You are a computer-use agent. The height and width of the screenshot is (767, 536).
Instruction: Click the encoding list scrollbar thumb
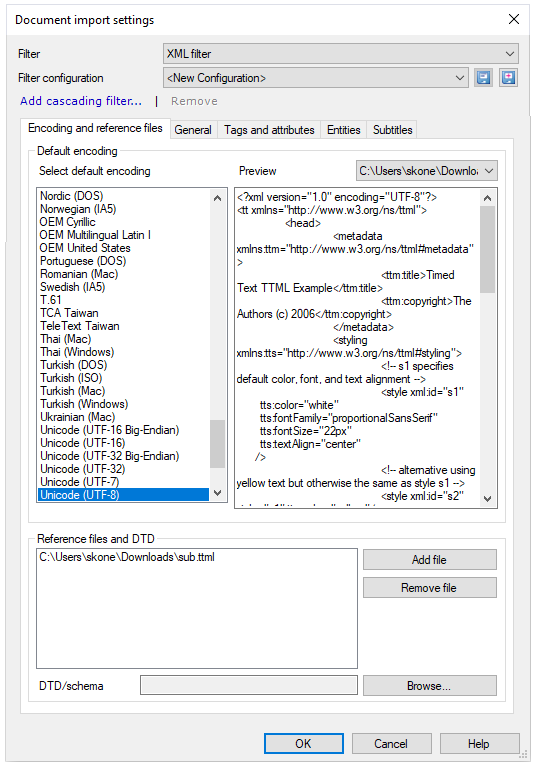(x=218, y=443)
